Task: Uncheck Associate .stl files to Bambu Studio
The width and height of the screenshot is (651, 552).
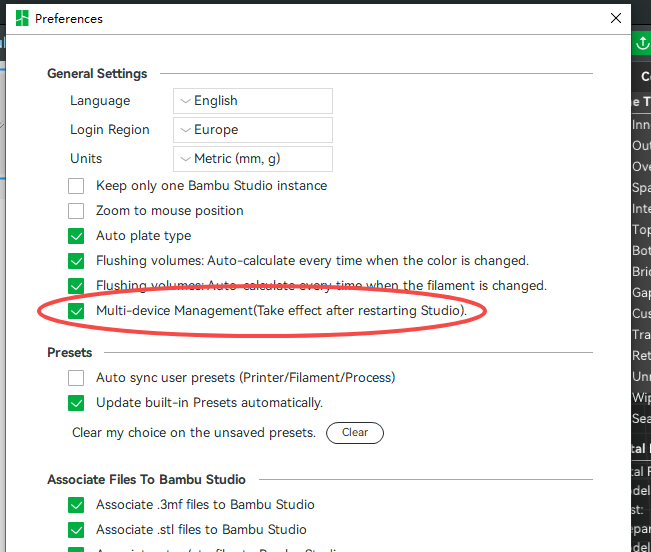Action: click(76, 530)
